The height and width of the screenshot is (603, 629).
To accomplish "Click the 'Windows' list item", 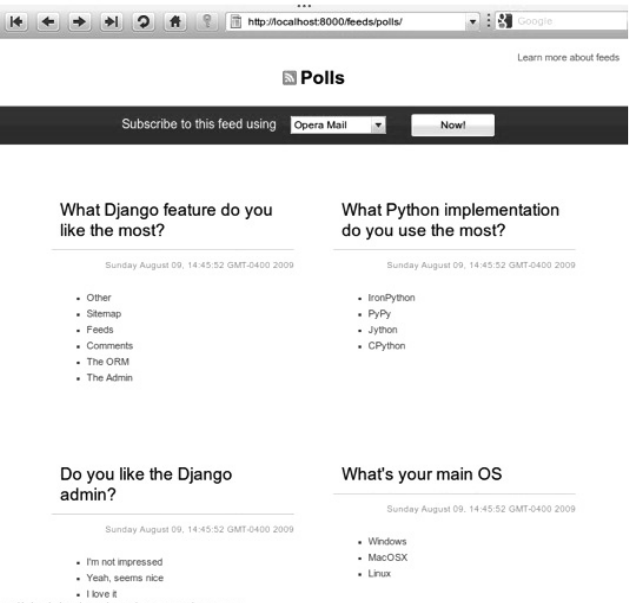I will tap(387, 542).
